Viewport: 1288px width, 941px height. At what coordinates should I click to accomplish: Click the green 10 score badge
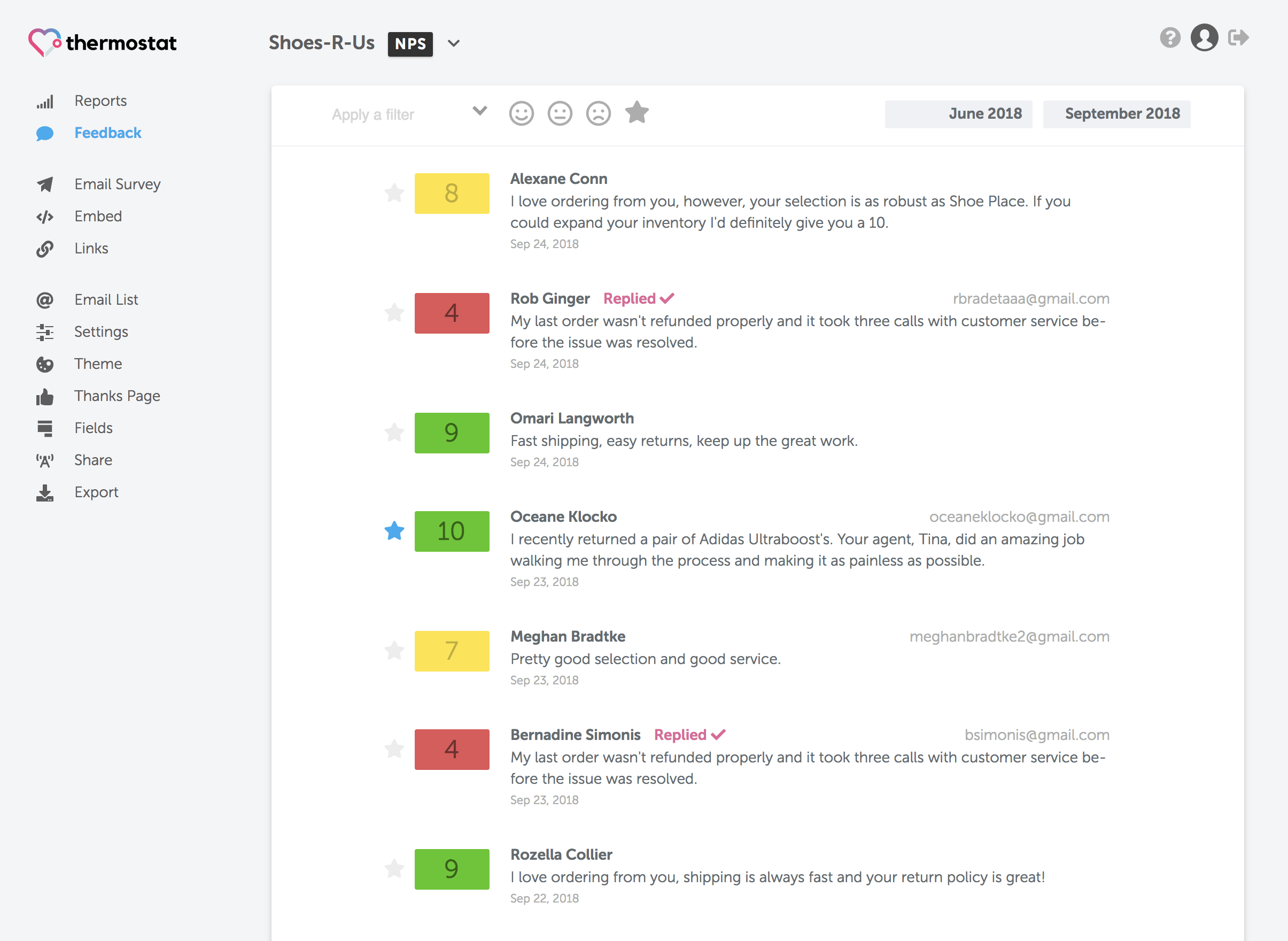(452, 531)
